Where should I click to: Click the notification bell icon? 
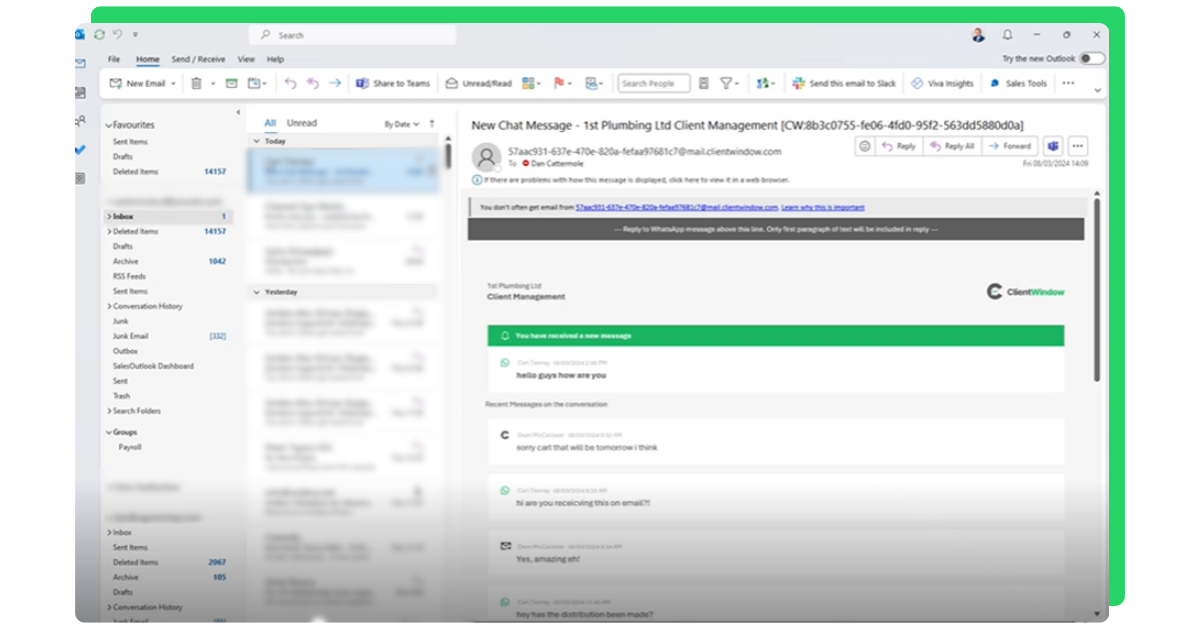pos(1007,34)
